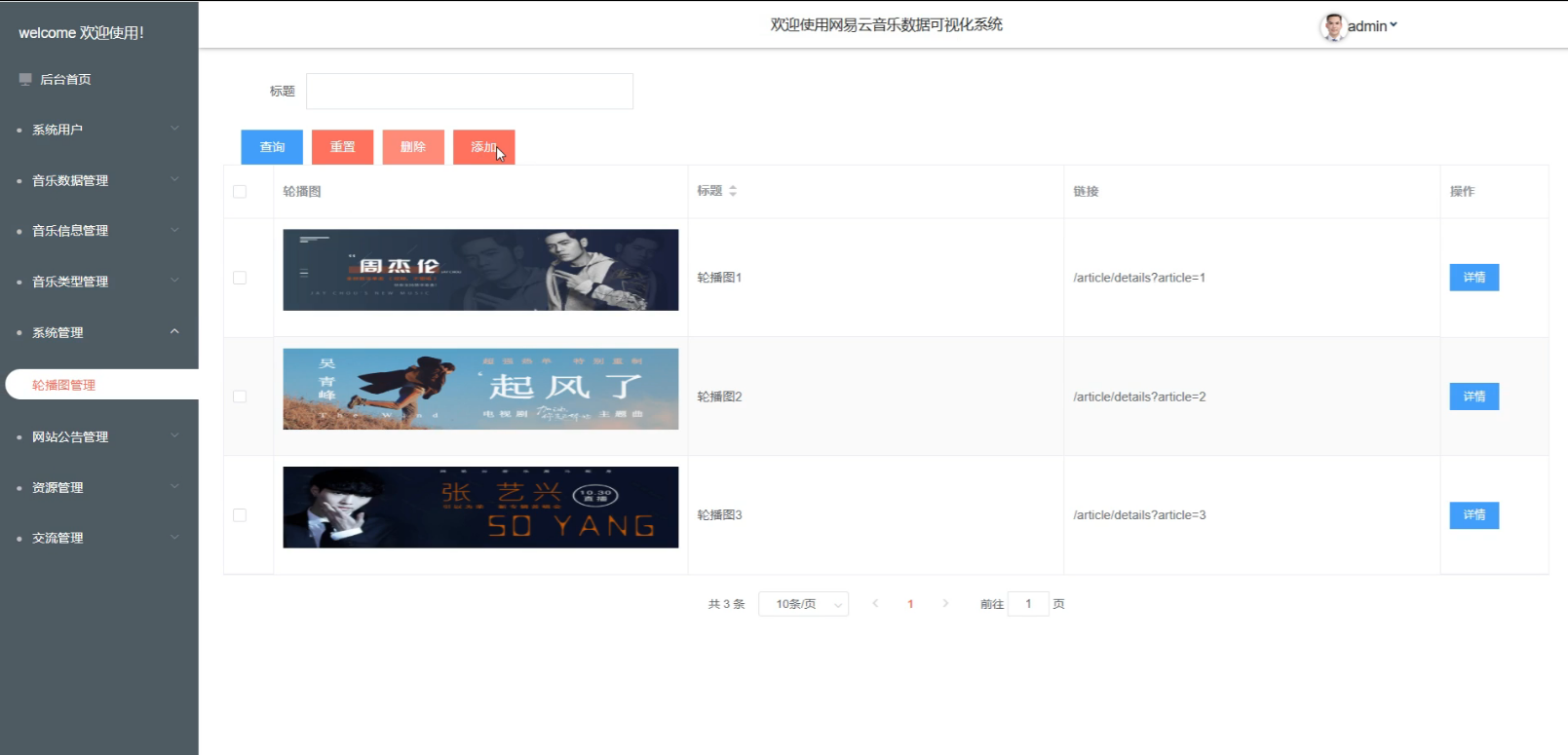Expand the 系统用户 sidebar menu
Image resolution: width=1568 pixels, height=755 pixels.
point(99,130)
